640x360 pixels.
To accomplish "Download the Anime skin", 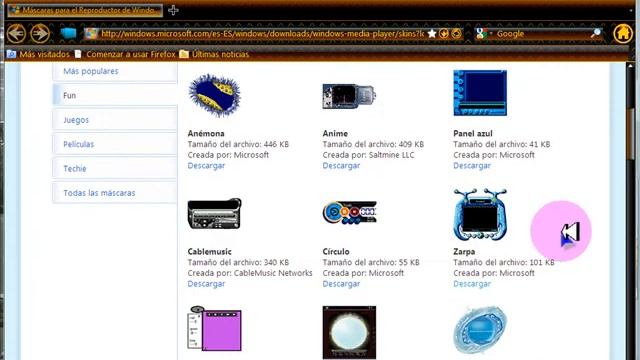I will coord(341,166).
